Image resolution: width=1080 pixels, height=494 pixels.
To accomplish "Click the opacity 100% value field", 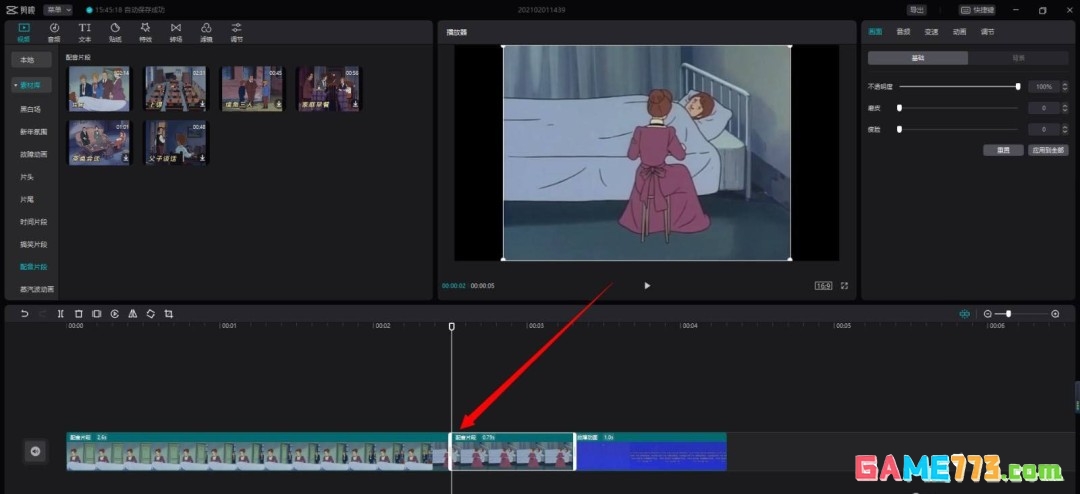I will tap(1044, 87).
